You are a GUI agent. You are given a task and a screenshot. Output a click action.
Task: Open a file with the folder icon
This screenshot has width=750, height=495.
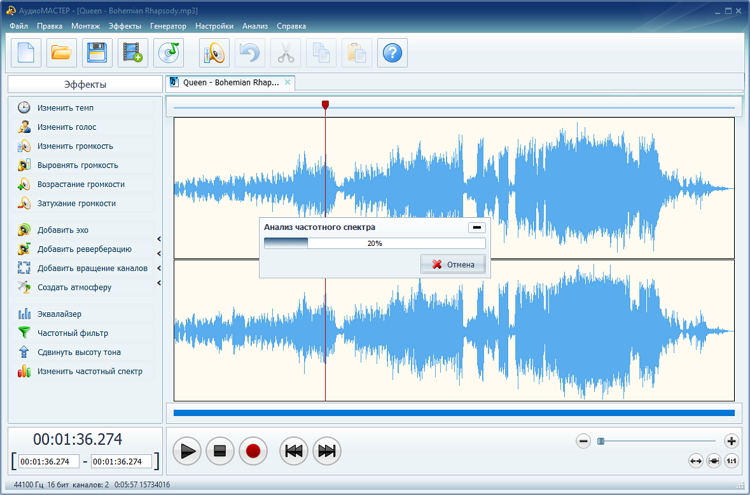tap(61, 52)
